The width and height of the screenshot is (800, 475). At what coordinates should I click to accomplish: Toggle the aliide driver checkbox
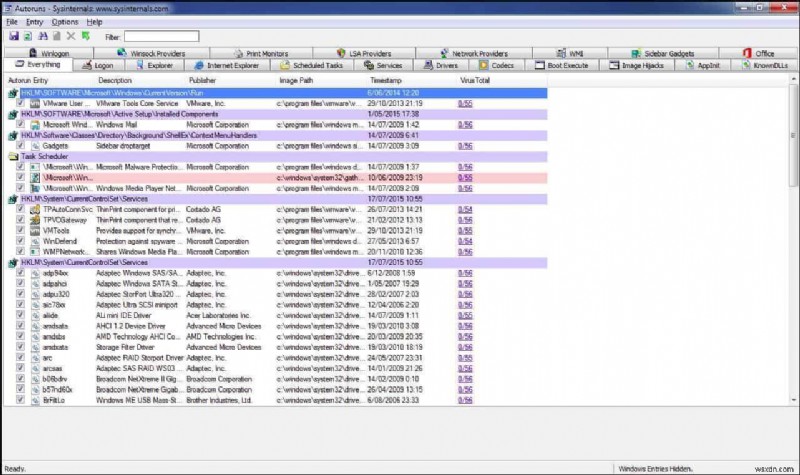click(20, 315)
